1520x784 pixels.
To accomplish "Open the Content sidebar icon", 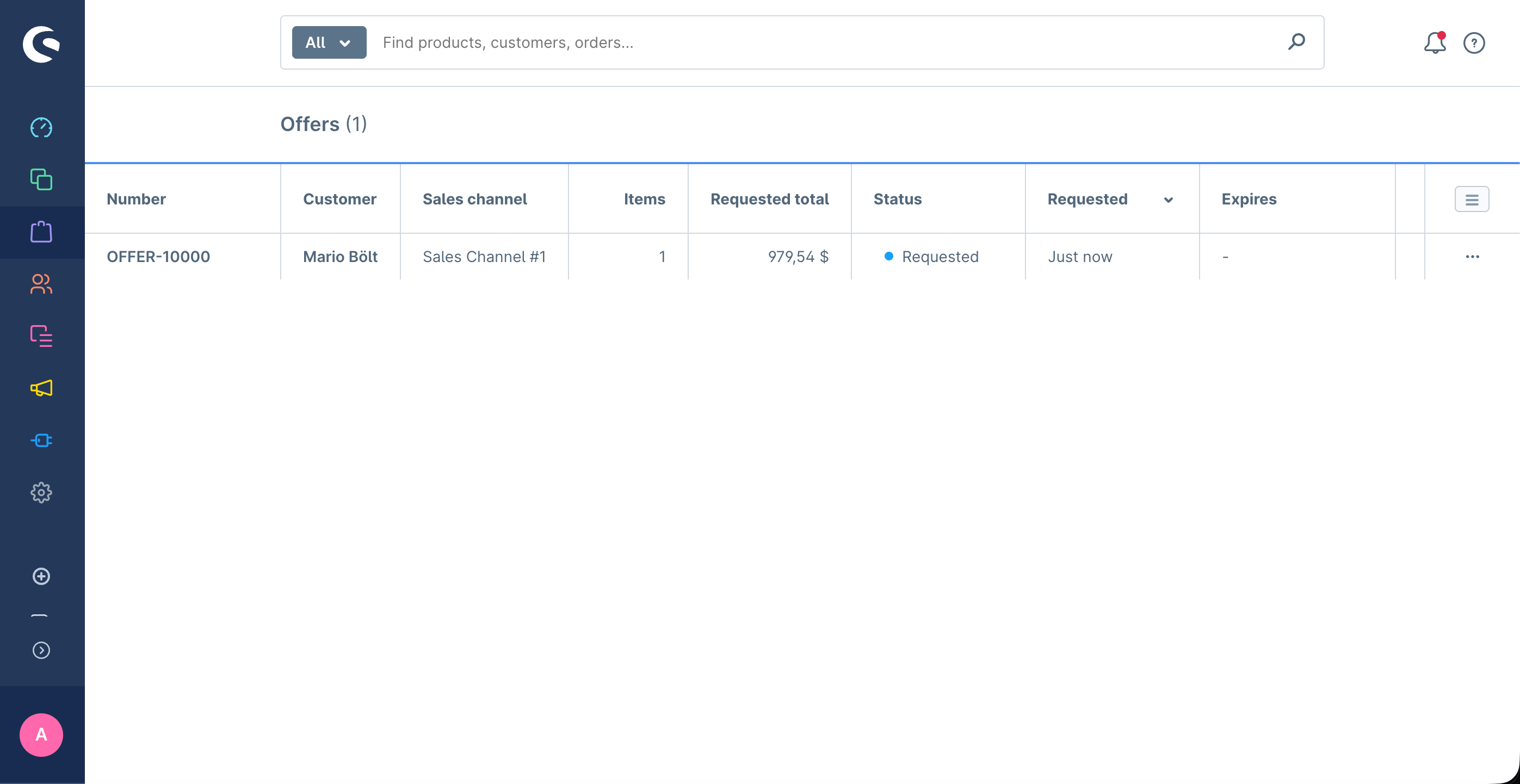I will click(x=41, y=336).
